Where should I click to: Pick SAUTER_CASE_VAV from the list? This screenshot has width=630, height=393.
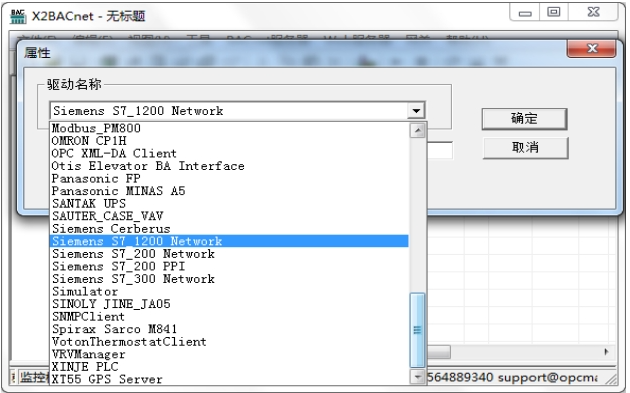pyautogui.click(x=229, y=216)
